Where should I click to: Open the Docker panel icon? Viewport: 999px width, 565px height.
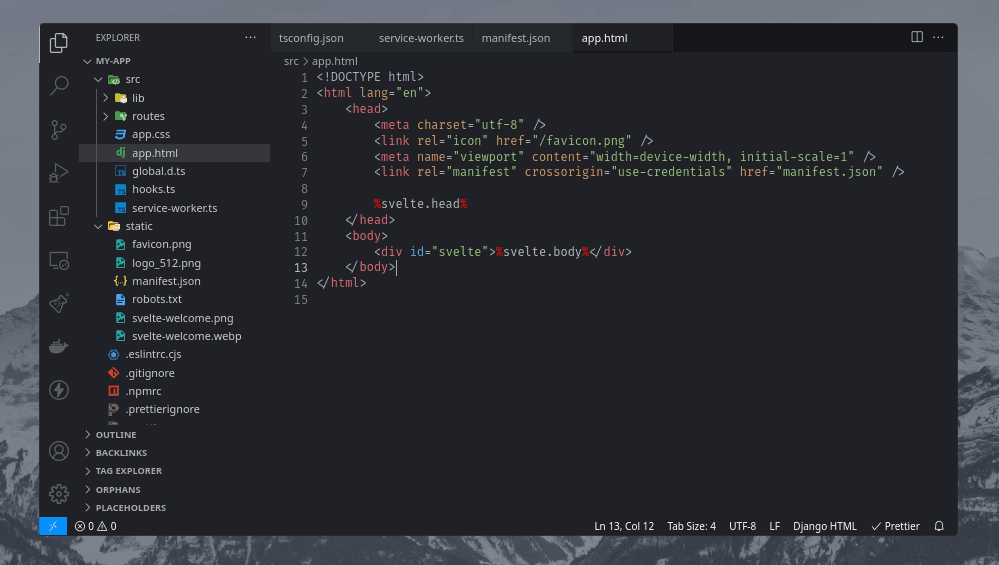click(x=59, y=347)
